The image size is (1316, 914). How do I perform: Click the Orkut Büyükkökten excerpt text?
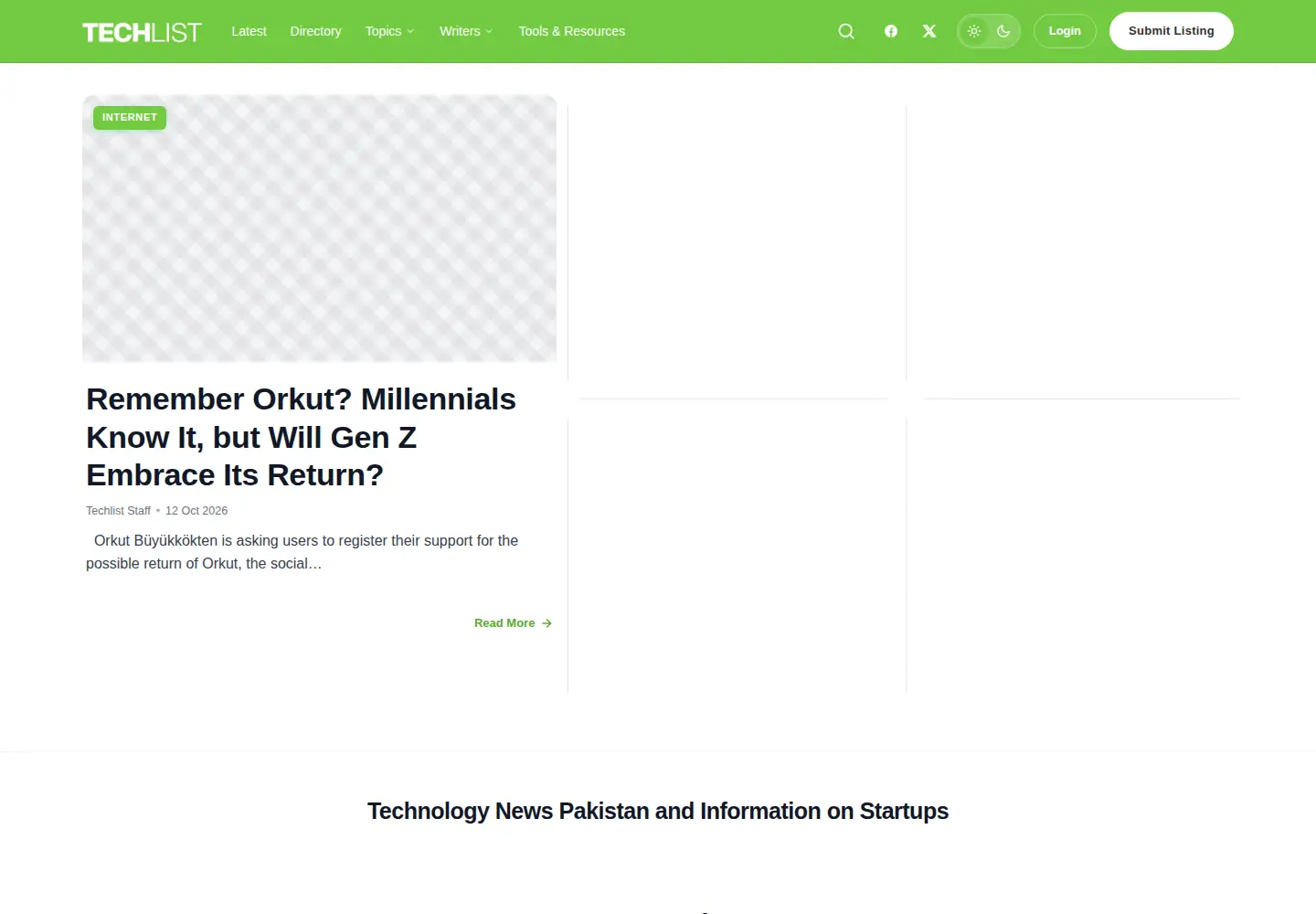(302, 552)
